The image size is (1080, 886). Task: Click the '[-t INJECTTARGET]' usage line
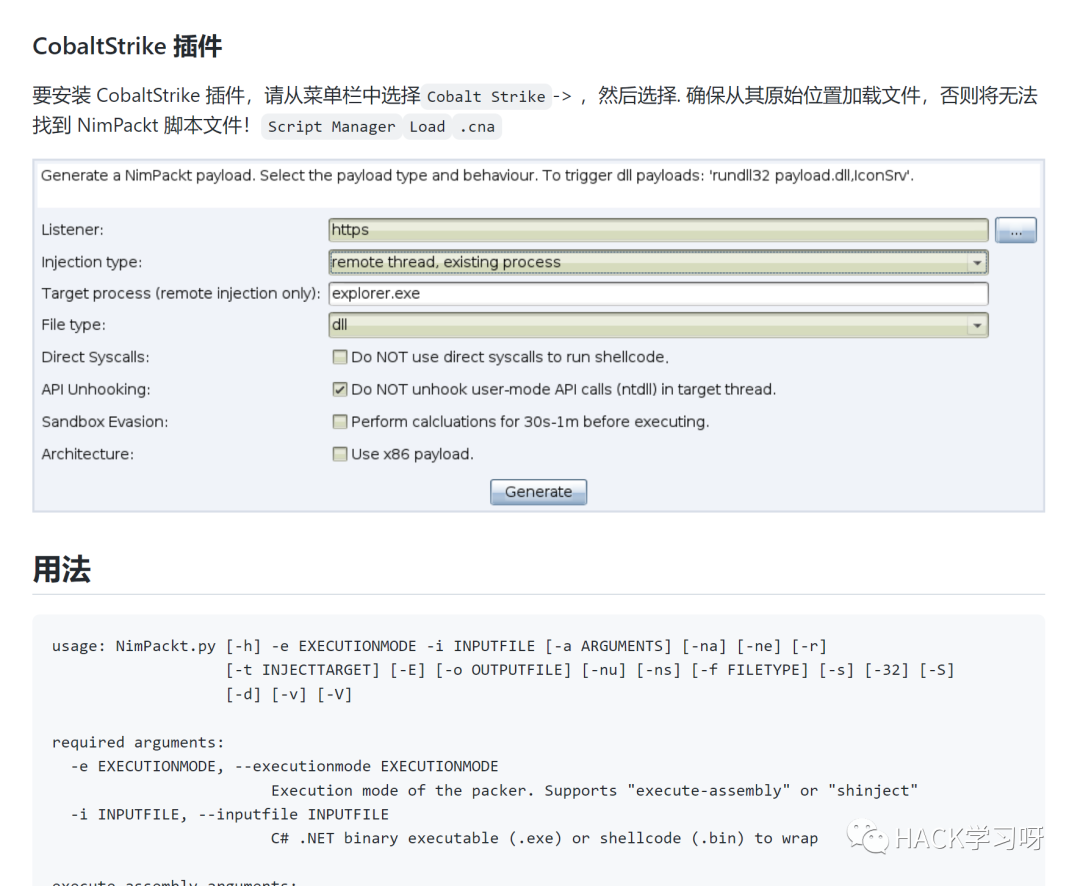(590, 670)
